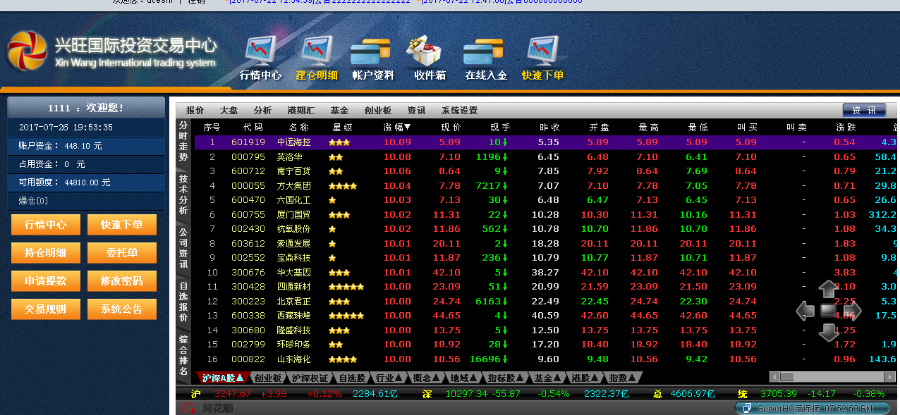Open the 港期汇 menu
The width and height of the screenshot is (900, 415).
point(301,110)
